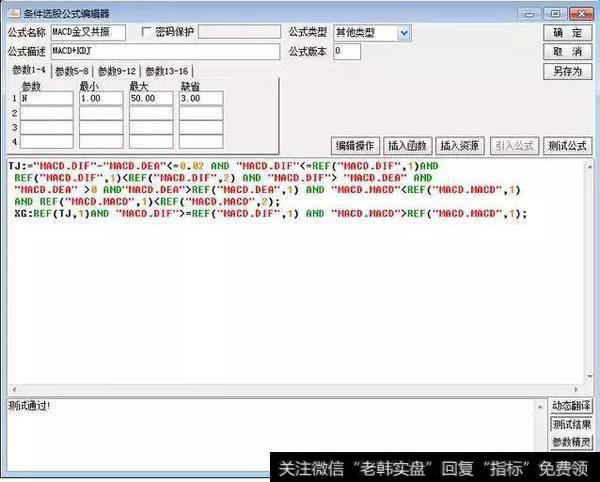Image resolution: width=600 pixels, height=482 pixels.
Task: Switch to the 参数5-8 tab
Action: 72,71
